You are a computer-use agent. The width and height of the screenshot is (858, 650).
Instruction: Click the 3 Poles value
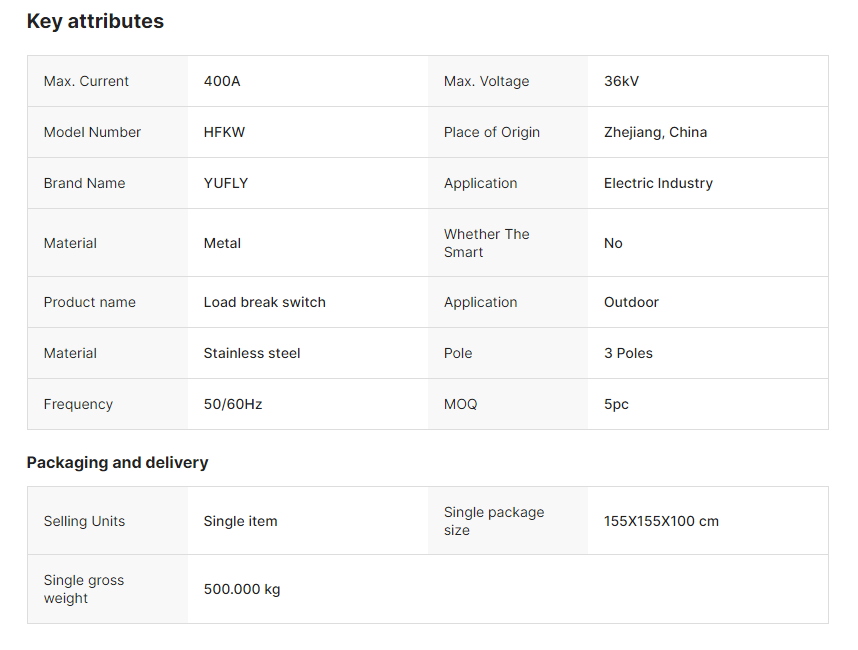pyautogui.click(x=628, y=353)
